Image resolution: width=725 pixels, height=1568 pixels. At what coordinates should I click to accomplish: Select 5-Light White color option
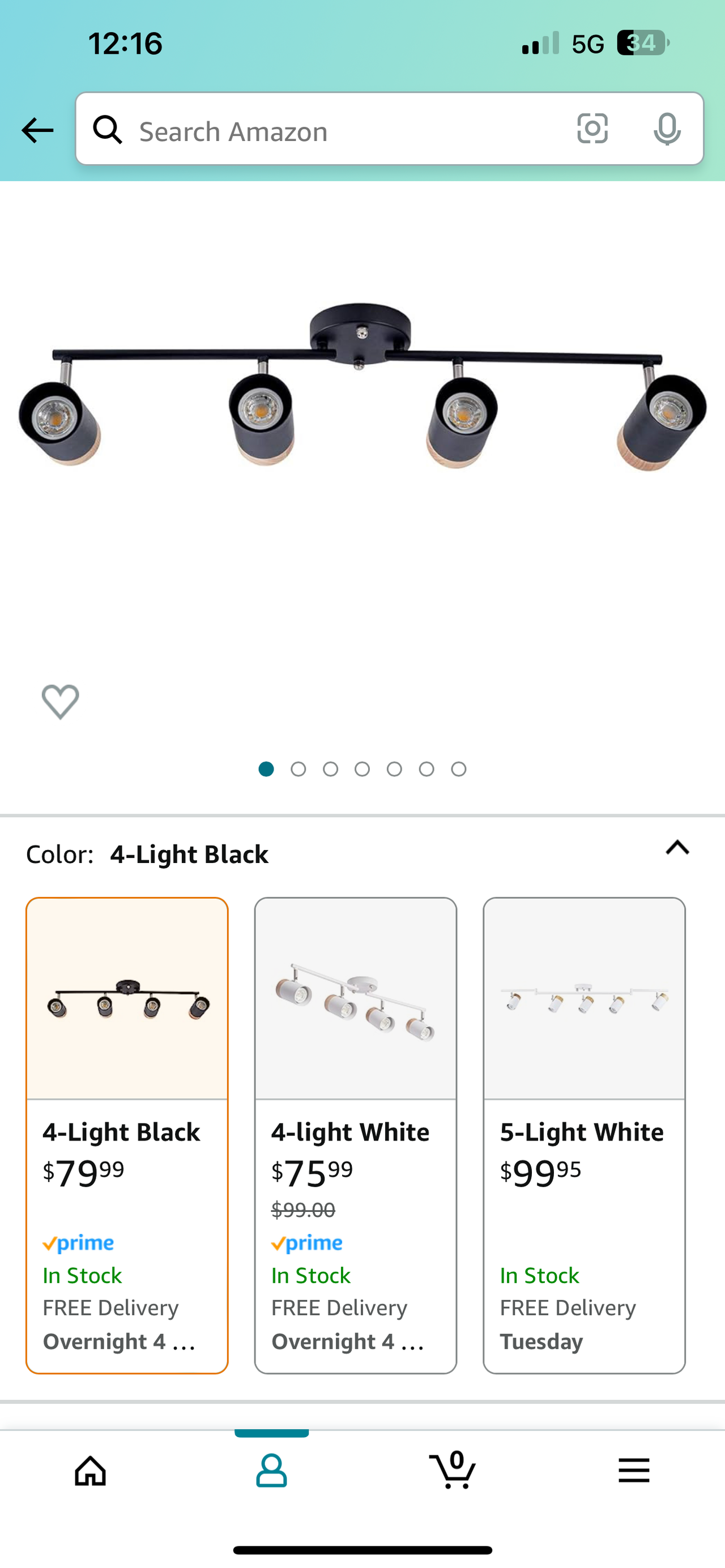pyautogui.click(x=585, y=1135)
